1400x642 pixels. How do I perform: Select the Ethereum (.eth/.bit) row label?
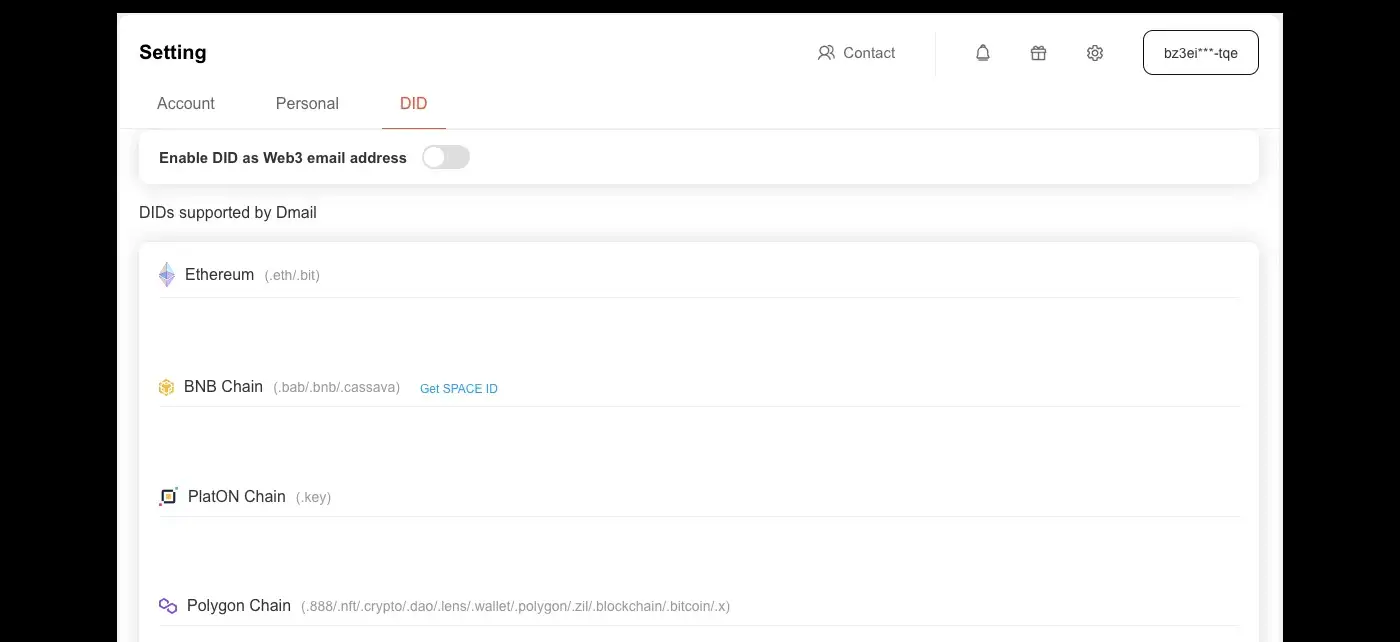pos(220,275)
